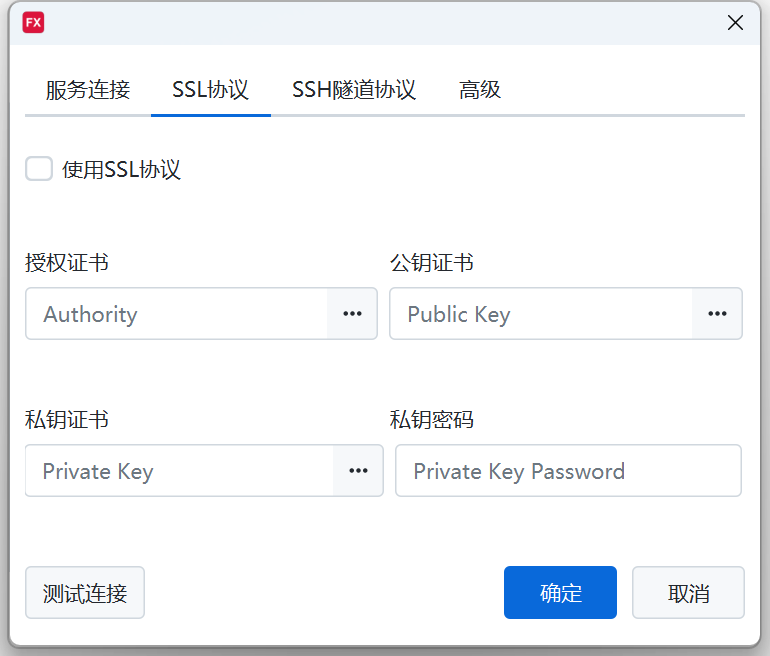
Task: Focus the Authority input field
Action: [177, 314]
